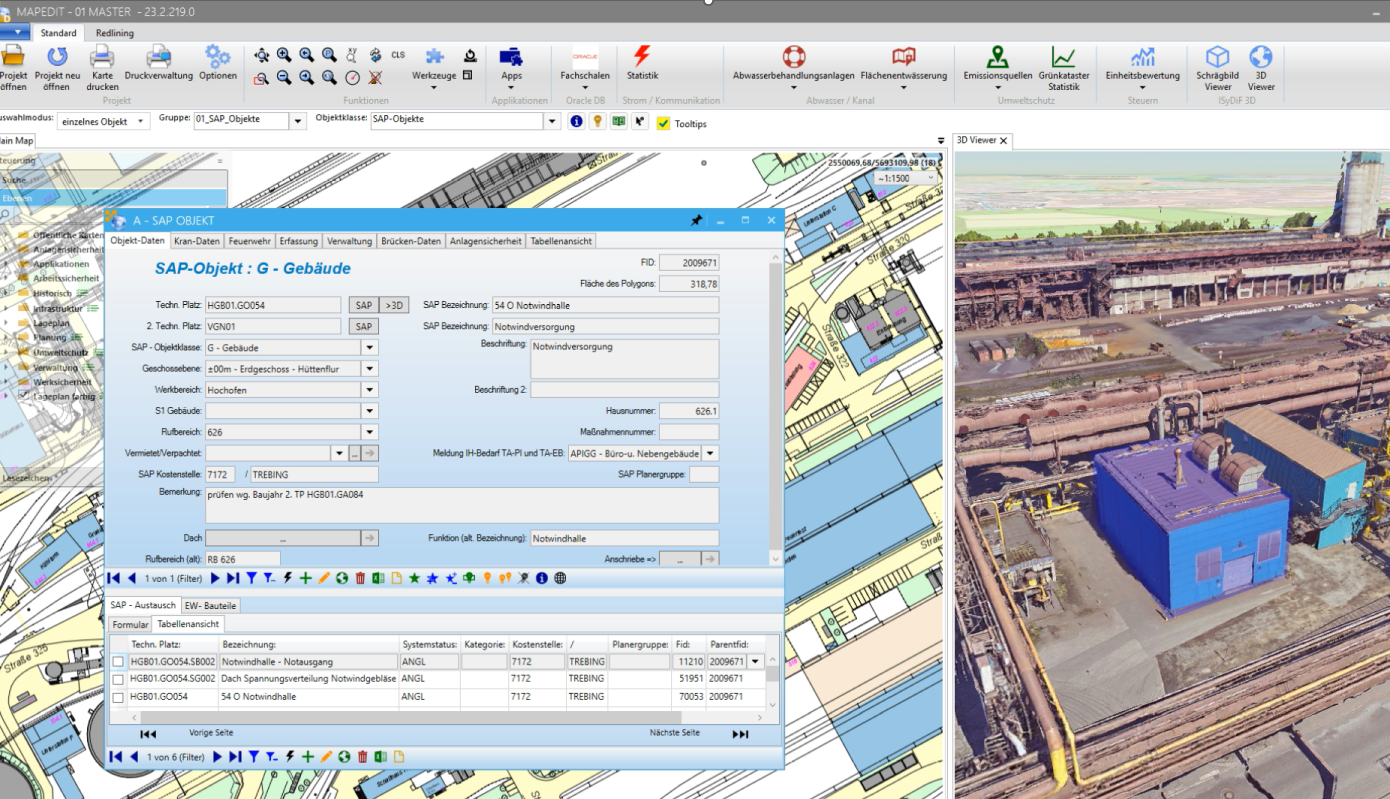1390x799 pixels.
Task: Click the Emissionsquellen icon
Action: (997, 57)
